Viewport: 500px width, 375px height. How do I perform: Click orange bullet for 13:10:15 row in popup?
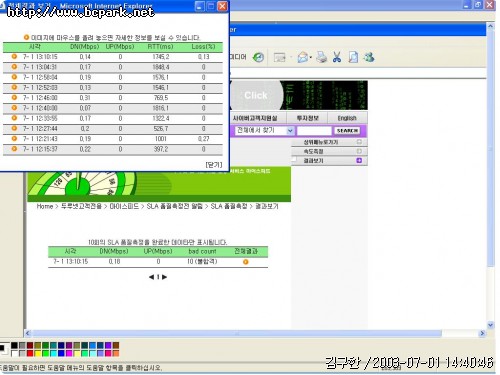(x=14, y=57)
